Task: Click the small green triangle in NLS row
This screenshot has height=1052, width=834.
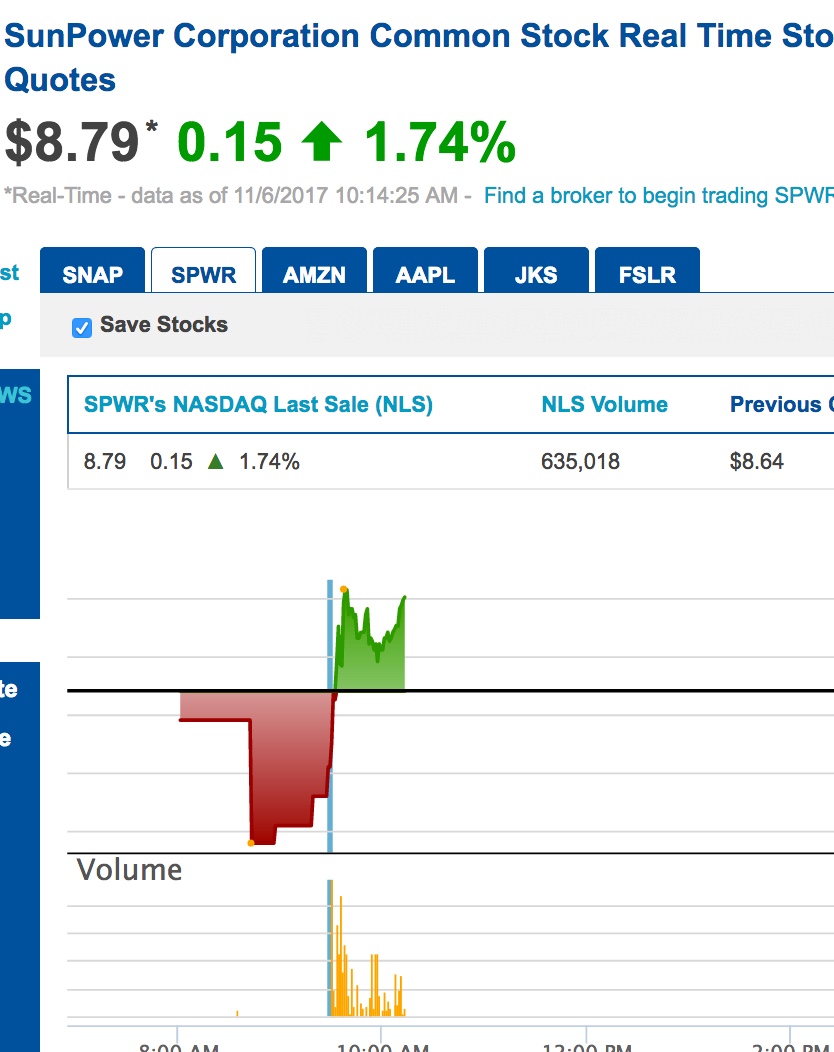Action: pyautogui.click(x=215, y=462)
